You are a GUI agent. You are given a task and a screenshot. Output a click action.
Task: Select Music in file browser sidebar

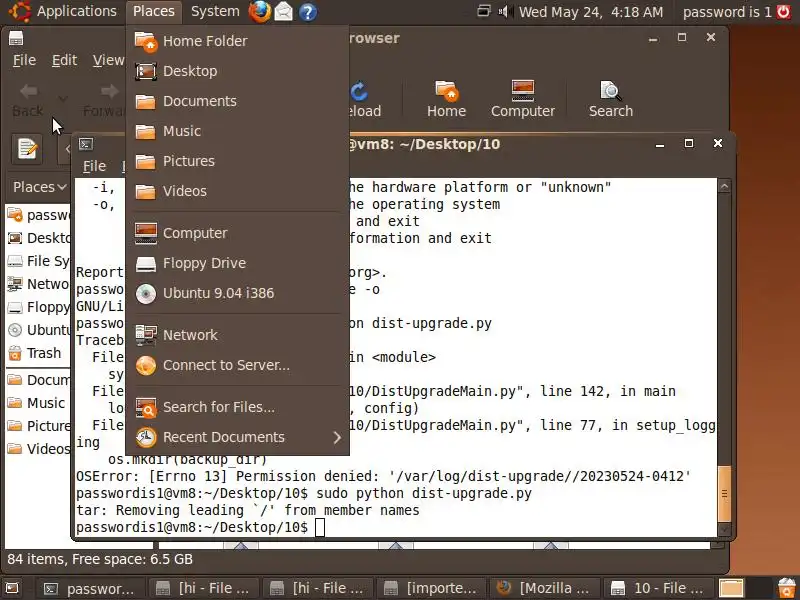point(38,403)
